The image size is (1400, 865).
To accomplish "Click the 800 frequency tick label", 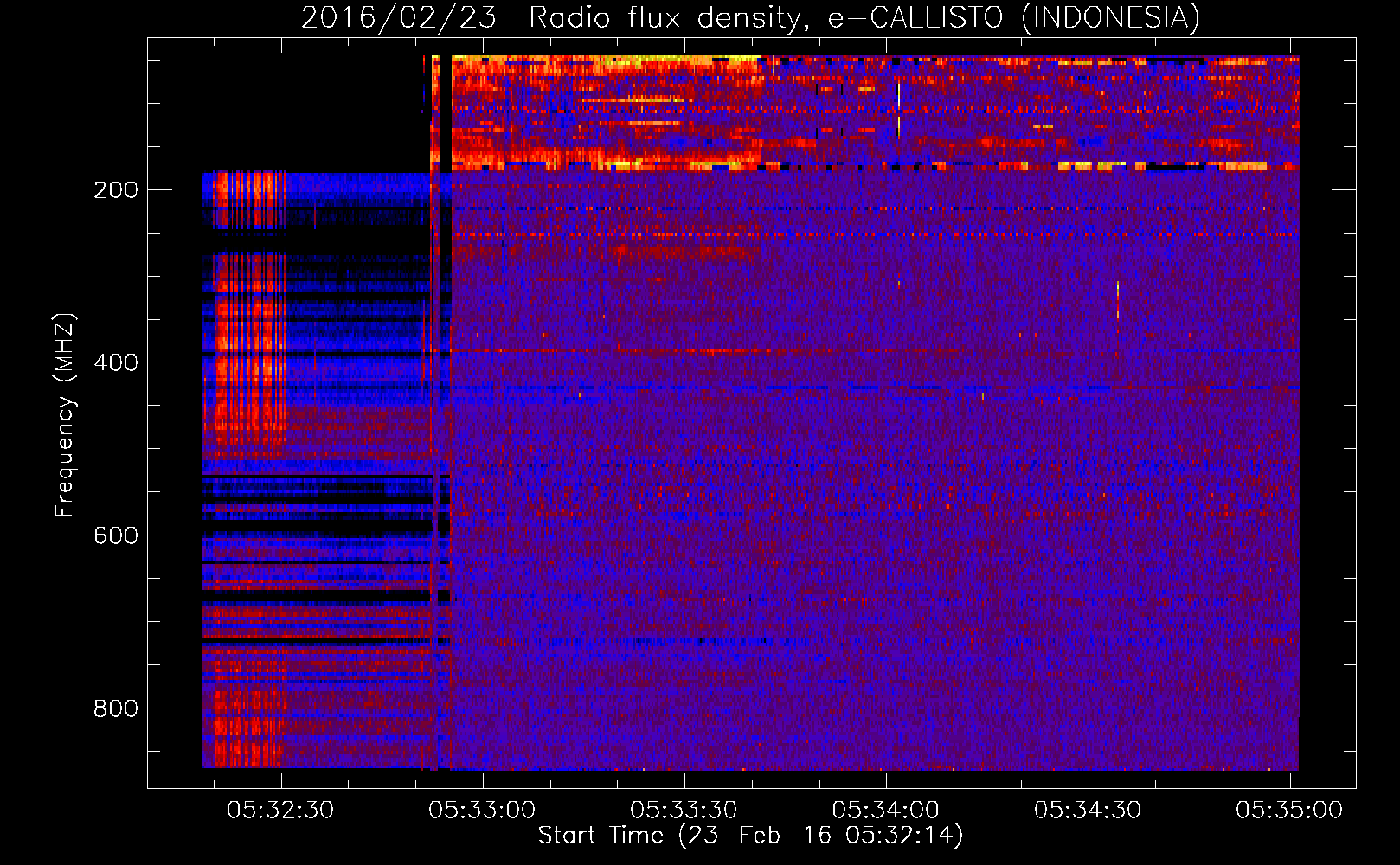I will pos(116,708).
